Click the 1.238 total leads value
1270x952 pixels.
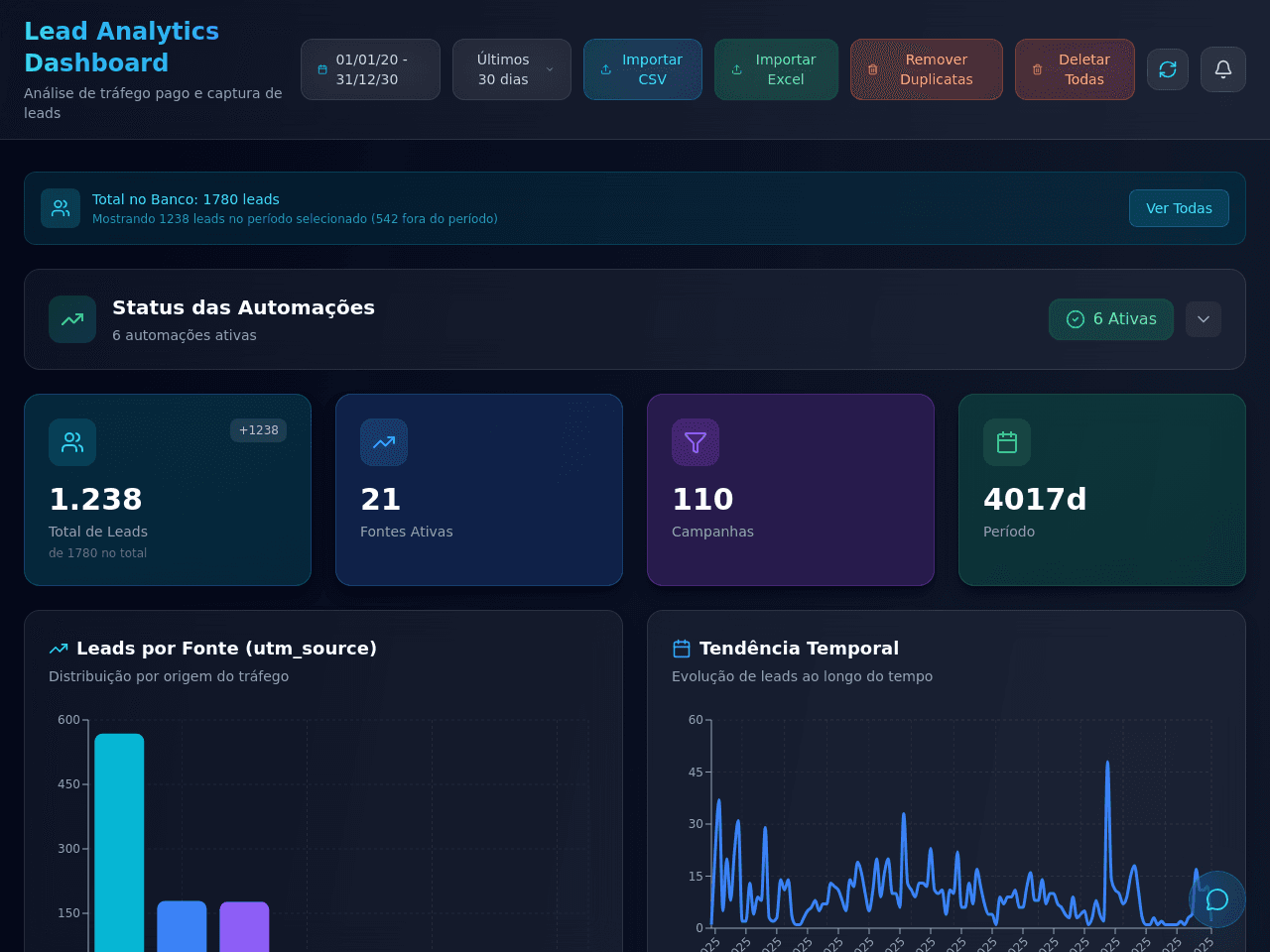(95, 499)
